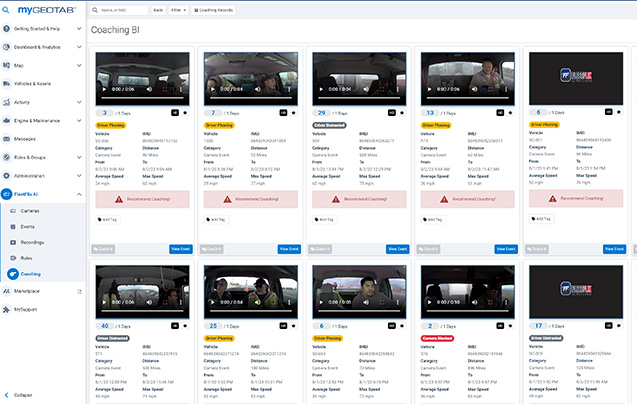Click the Driver Distracted tag on card scored 29
Image resolution: width=637 pixels, height=404 pixels.
tap(329, 125)
